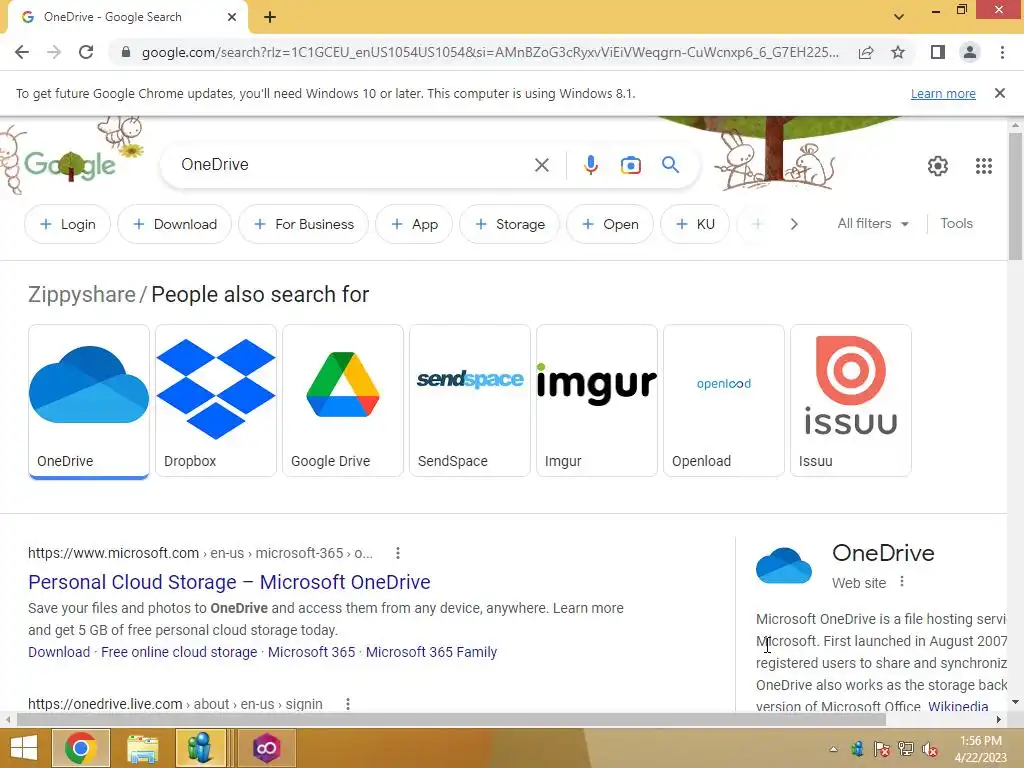Bookmark this page with the star icon
Image resolution: width=1024 pixels, height=768 pixels.
(898, 52)
